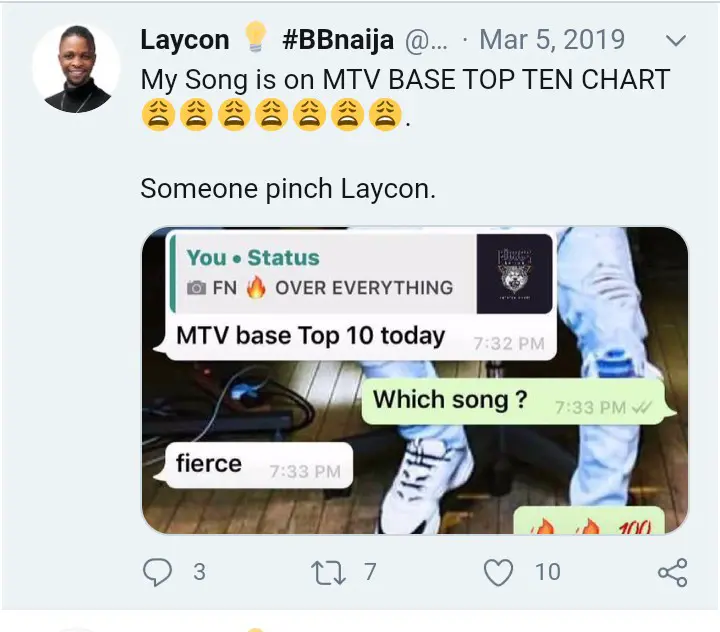Image resolution: width=720 pixels, height=632 pixels.
Task: Click the retweet count 7
Action: [x=370, y=572]
